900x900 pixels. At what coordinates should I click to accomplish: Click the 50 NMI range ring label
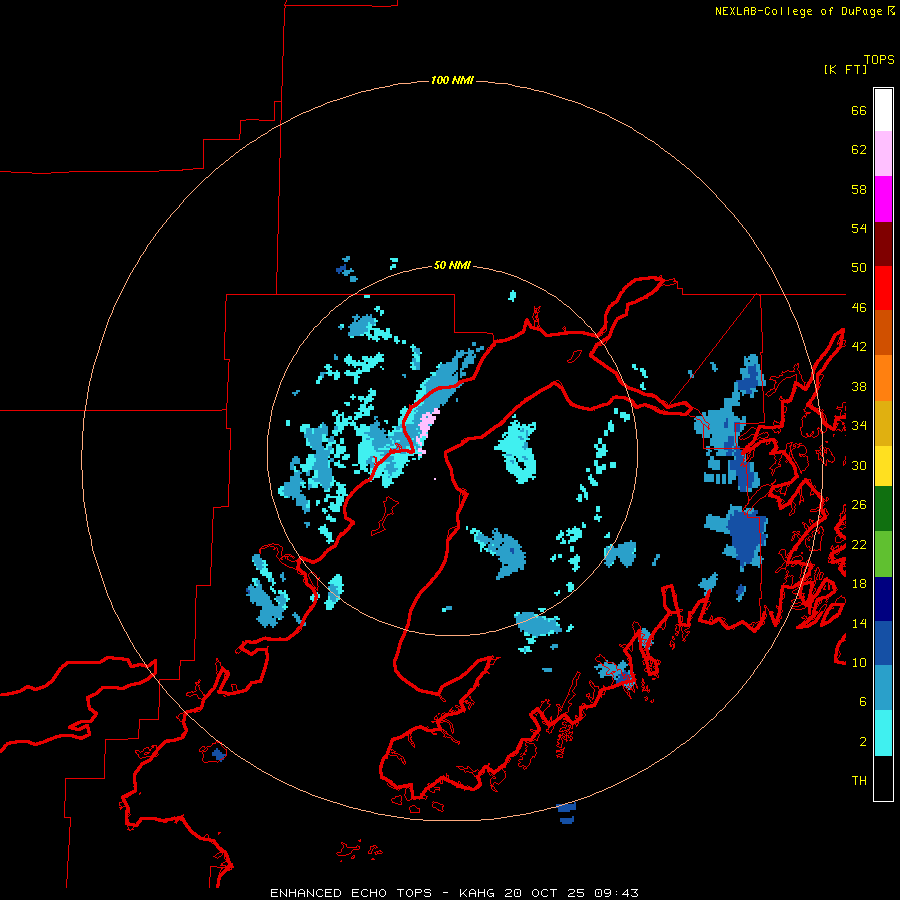coord(452,265)
